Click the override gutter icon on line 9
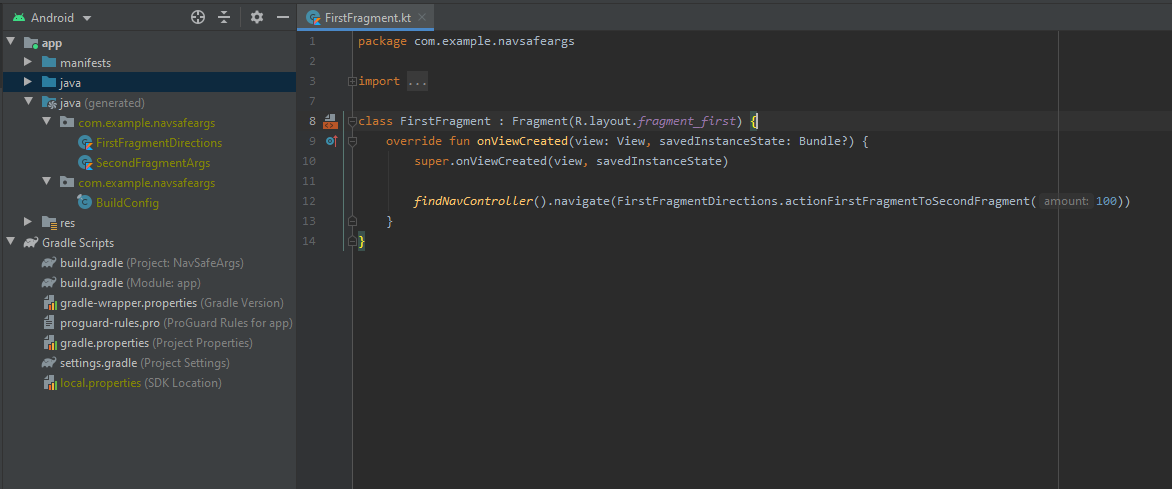This screenshot has width=1172, height=489. [x=330, y=142]
